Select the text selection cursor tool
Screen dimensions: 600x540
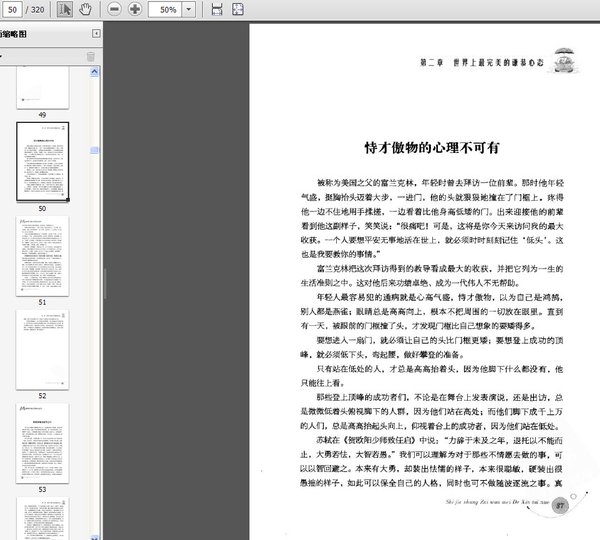65,9
